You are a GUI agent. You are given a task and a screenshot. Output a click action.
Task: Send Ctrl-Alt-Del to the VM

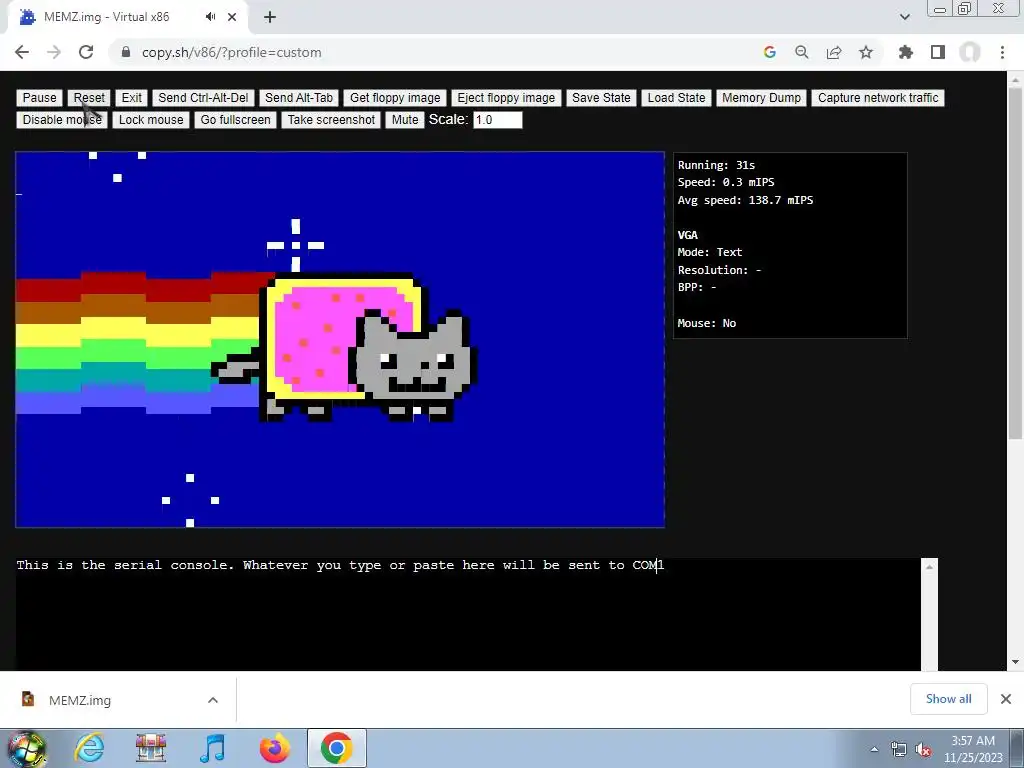(203, 98)
